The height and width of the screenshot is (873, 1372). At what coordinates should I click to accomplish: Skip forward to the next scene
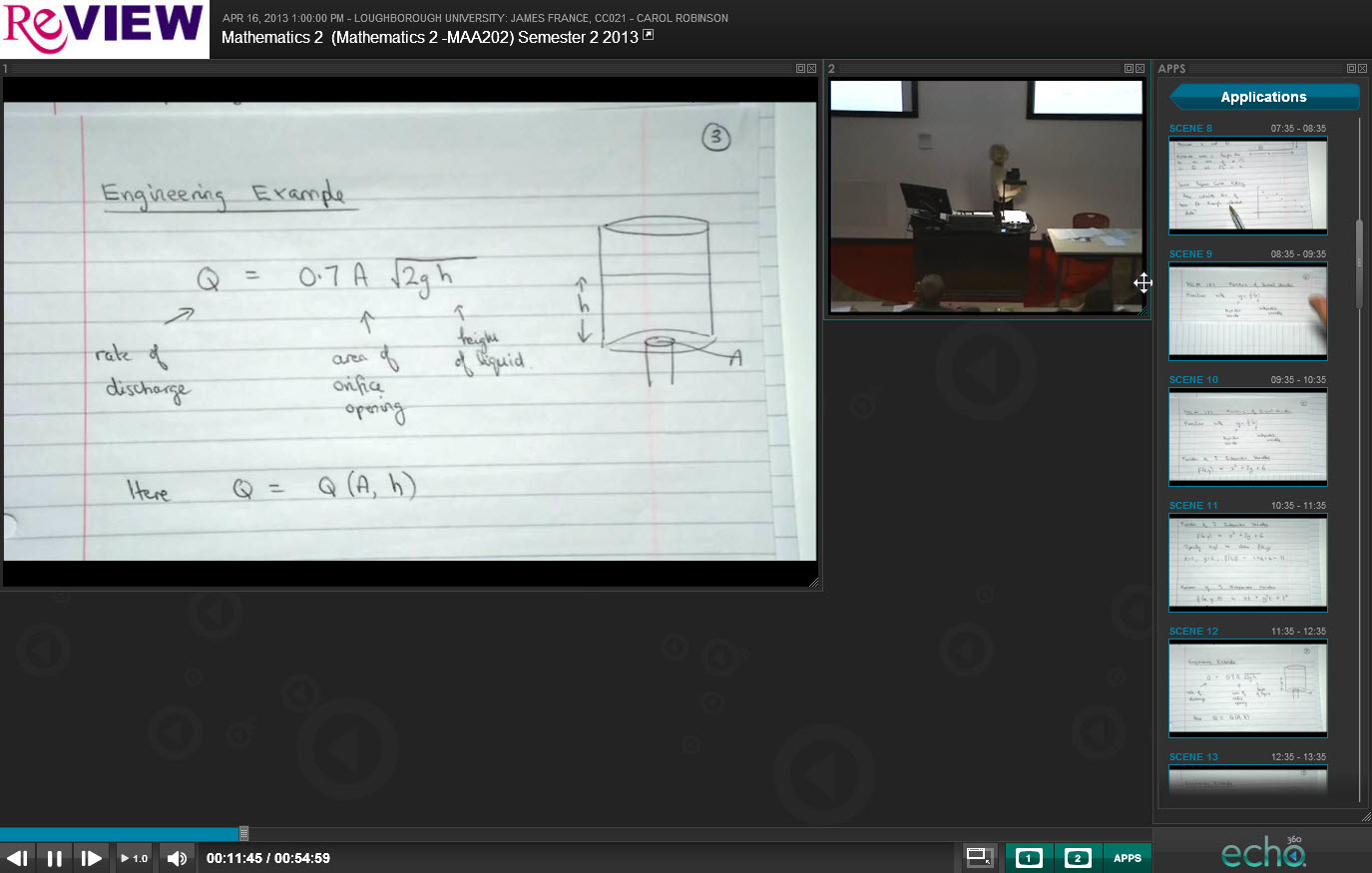[x=91, y=858]
